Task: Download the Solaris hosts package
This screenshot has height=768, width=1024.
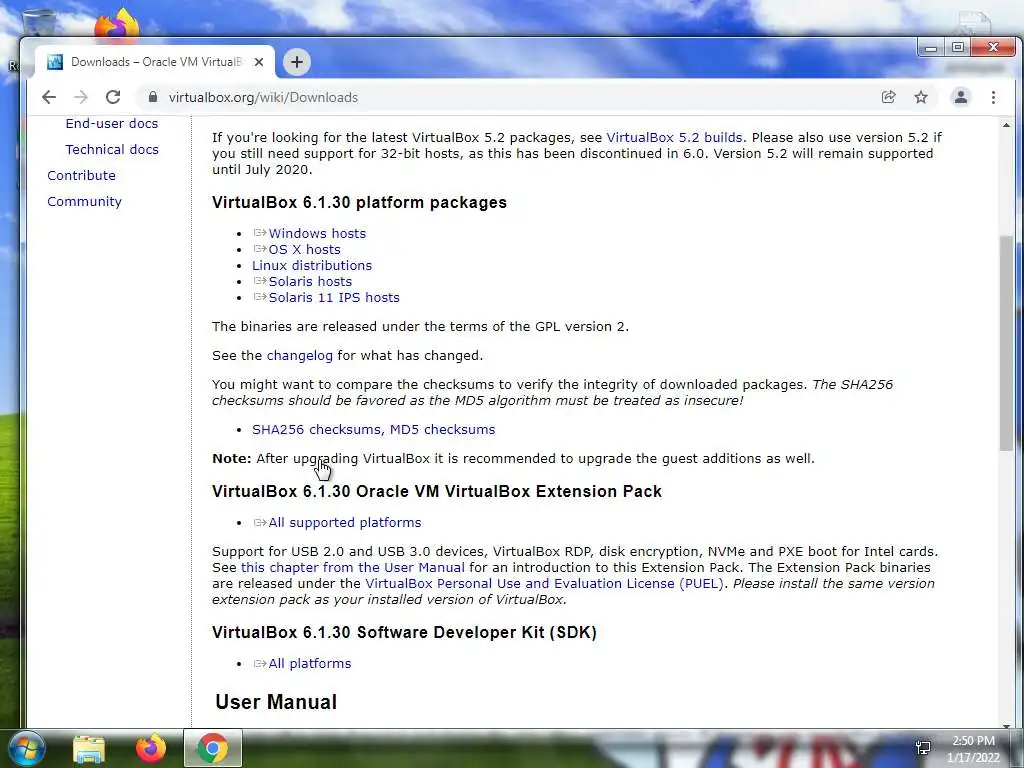Action: click(x=310, y=281)
